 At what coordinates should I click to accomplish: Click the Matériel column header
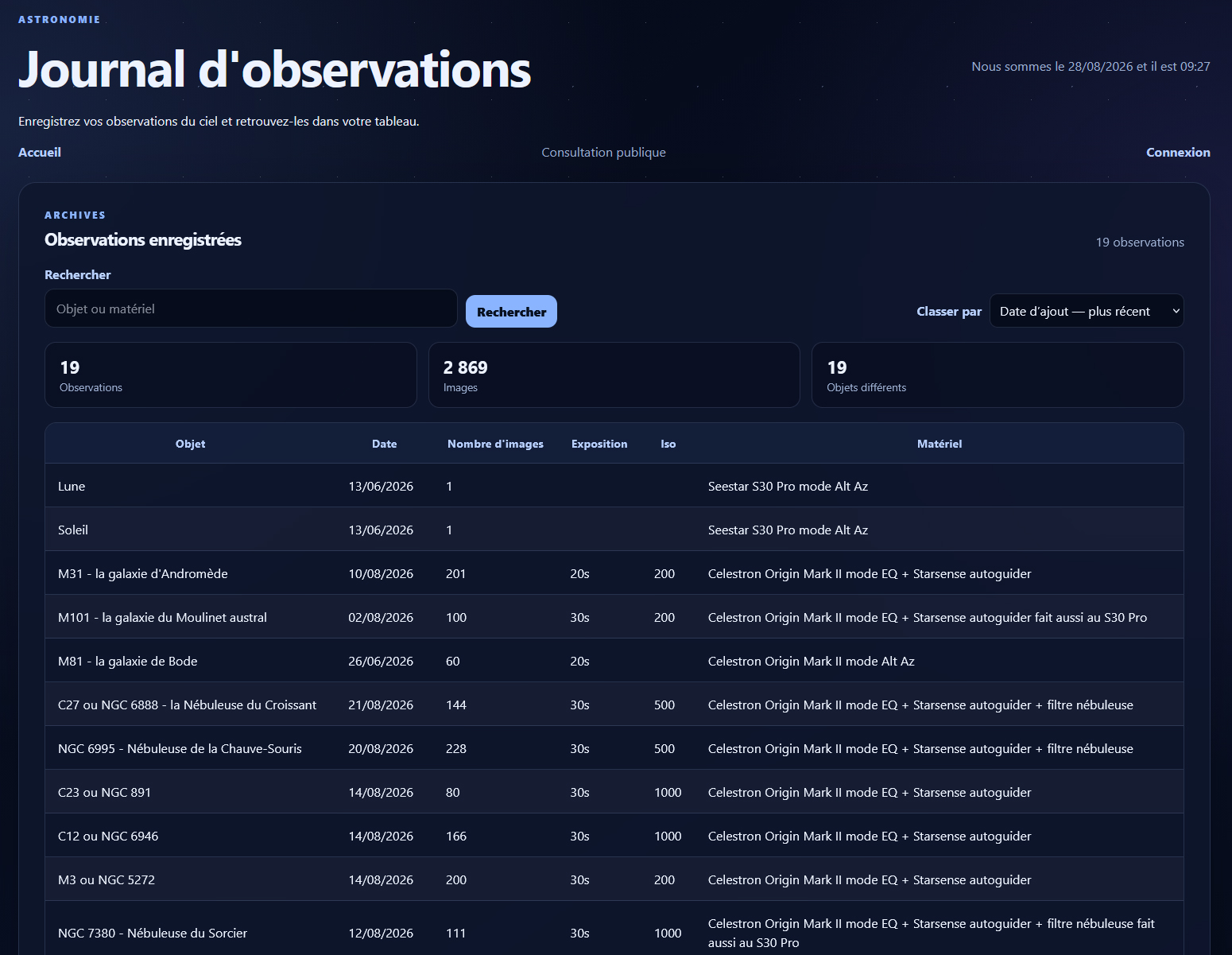939,444
